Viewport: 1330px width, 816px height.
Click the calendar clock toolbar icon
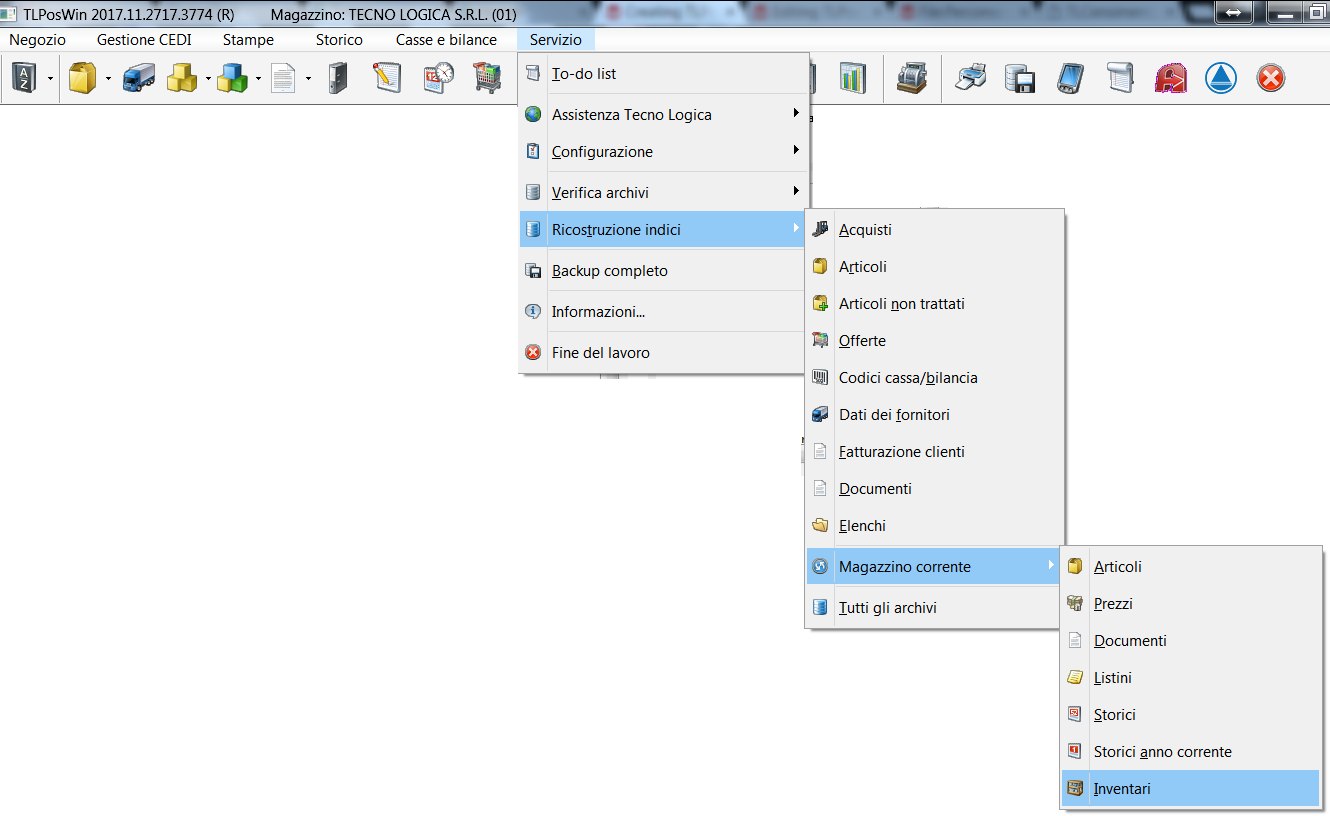click(x=438, y=79)
